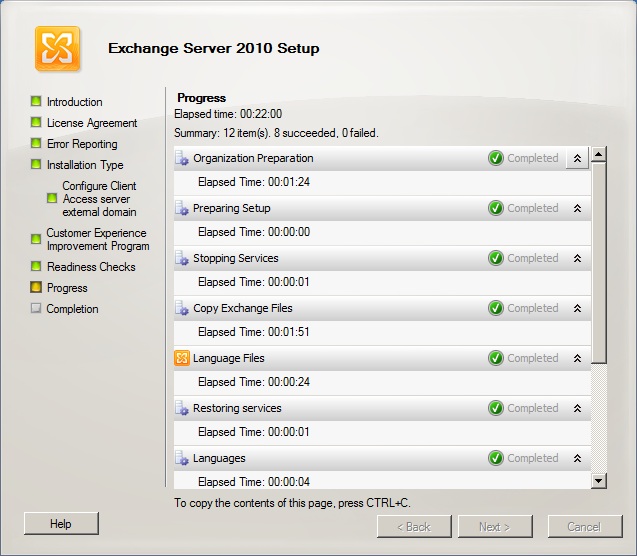Screen dimensions: 637x556
Task: Collapse the Languages section
Action: [x=577, y=458]
